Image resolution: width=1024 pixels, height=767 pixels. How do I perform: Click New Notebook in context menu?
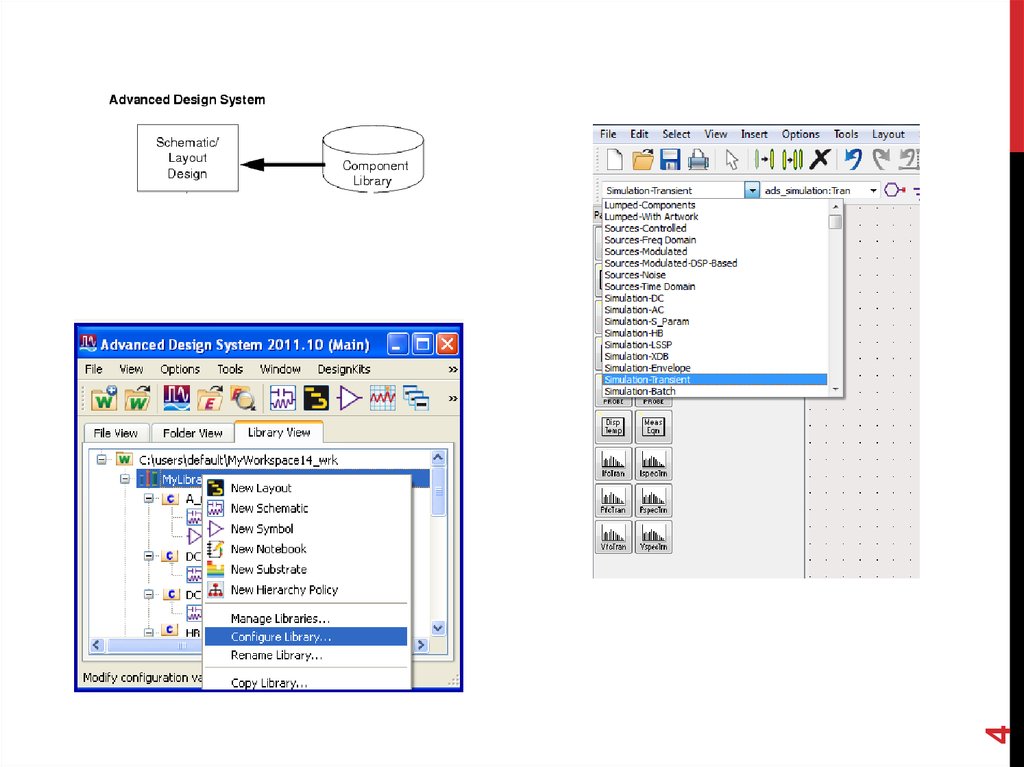point(268,549)
